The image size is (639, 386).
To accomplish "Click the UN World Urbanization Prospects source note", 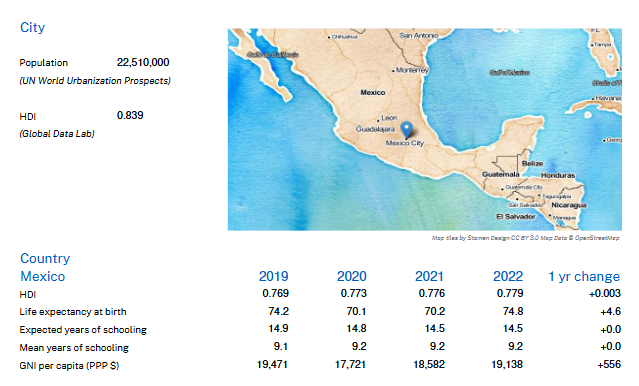I will click(x=95, y=81).
